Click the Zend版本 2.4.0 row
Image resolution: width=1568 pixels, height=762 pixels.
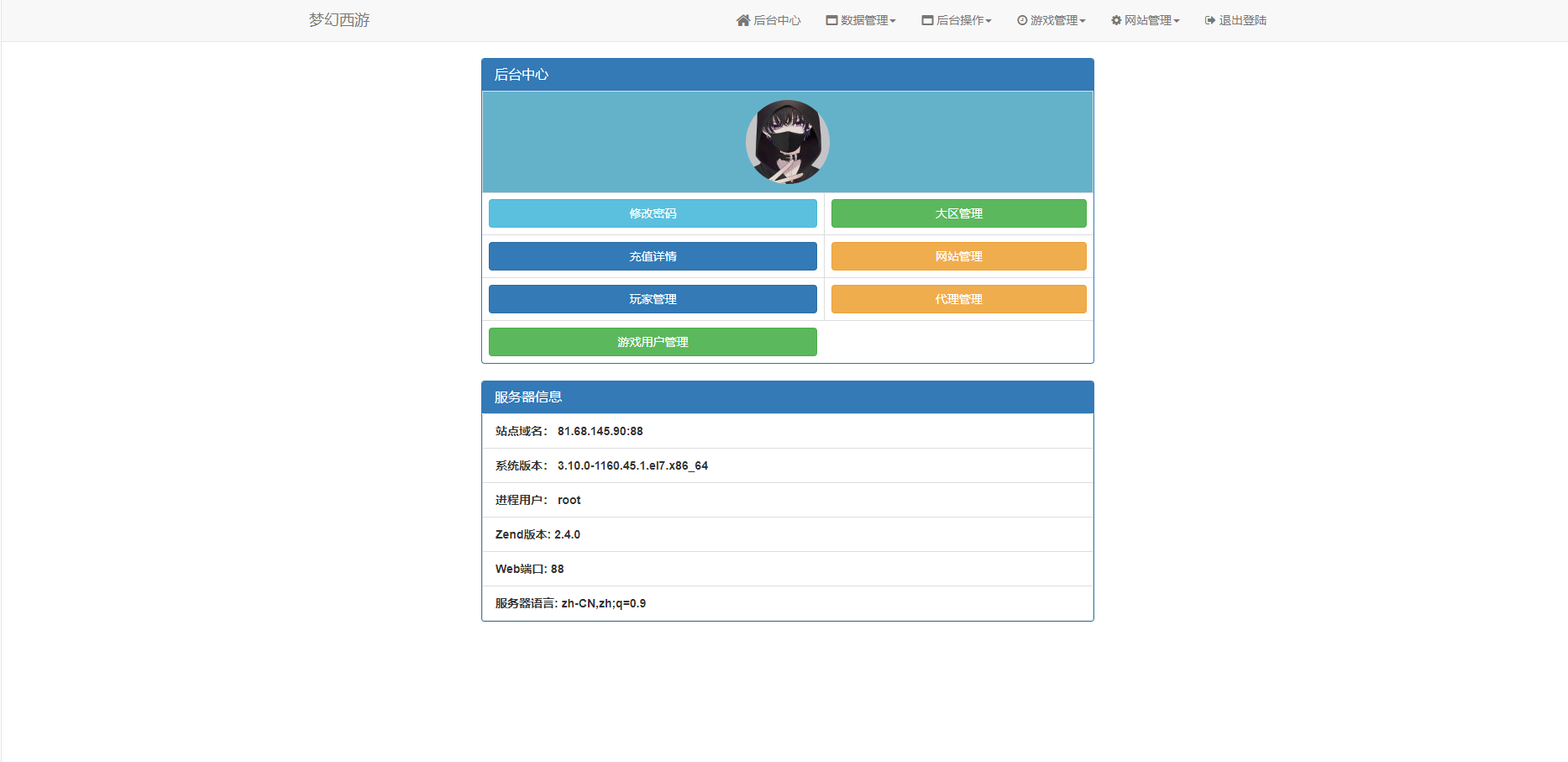[788, 534]
